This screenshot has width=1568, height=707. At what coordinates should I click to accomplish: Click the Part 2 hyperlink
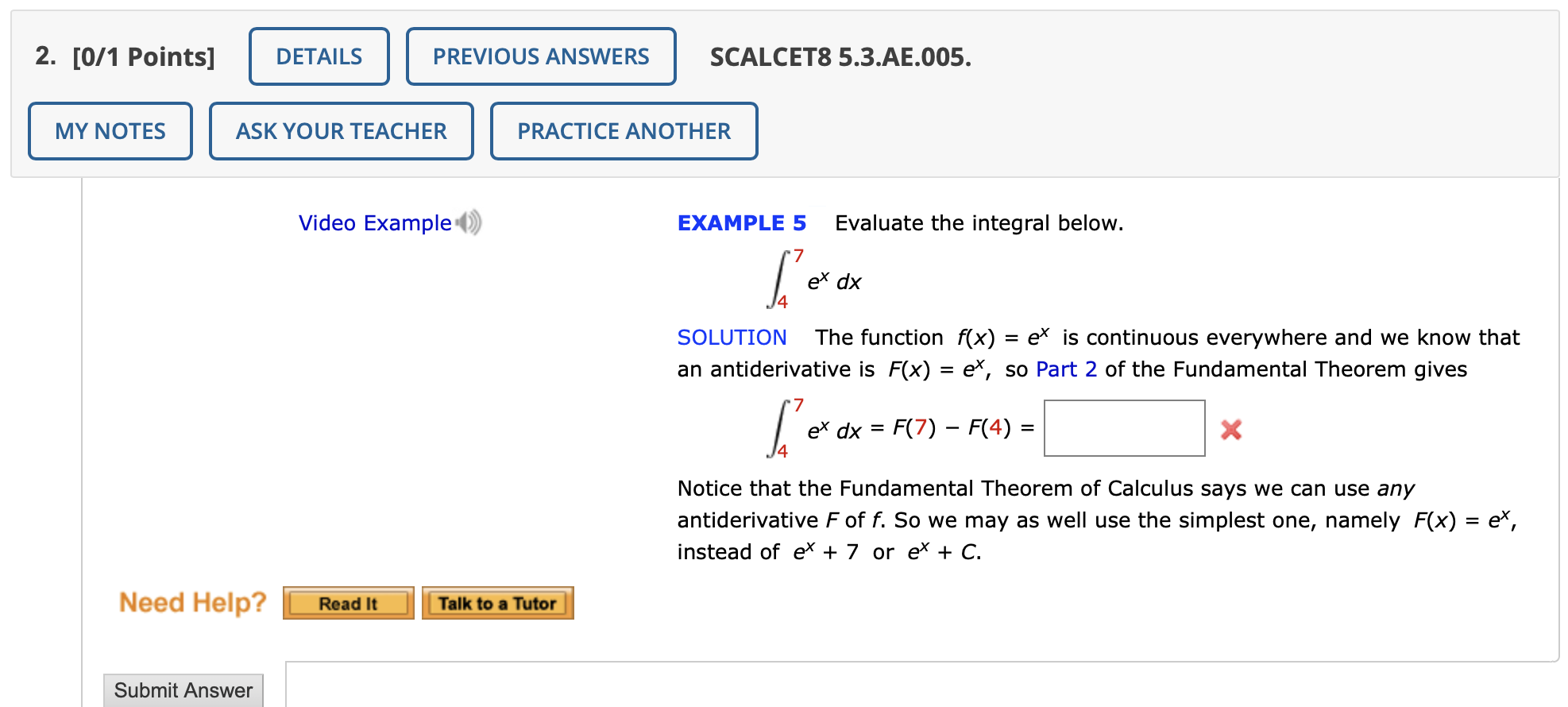coord(1064,369)
